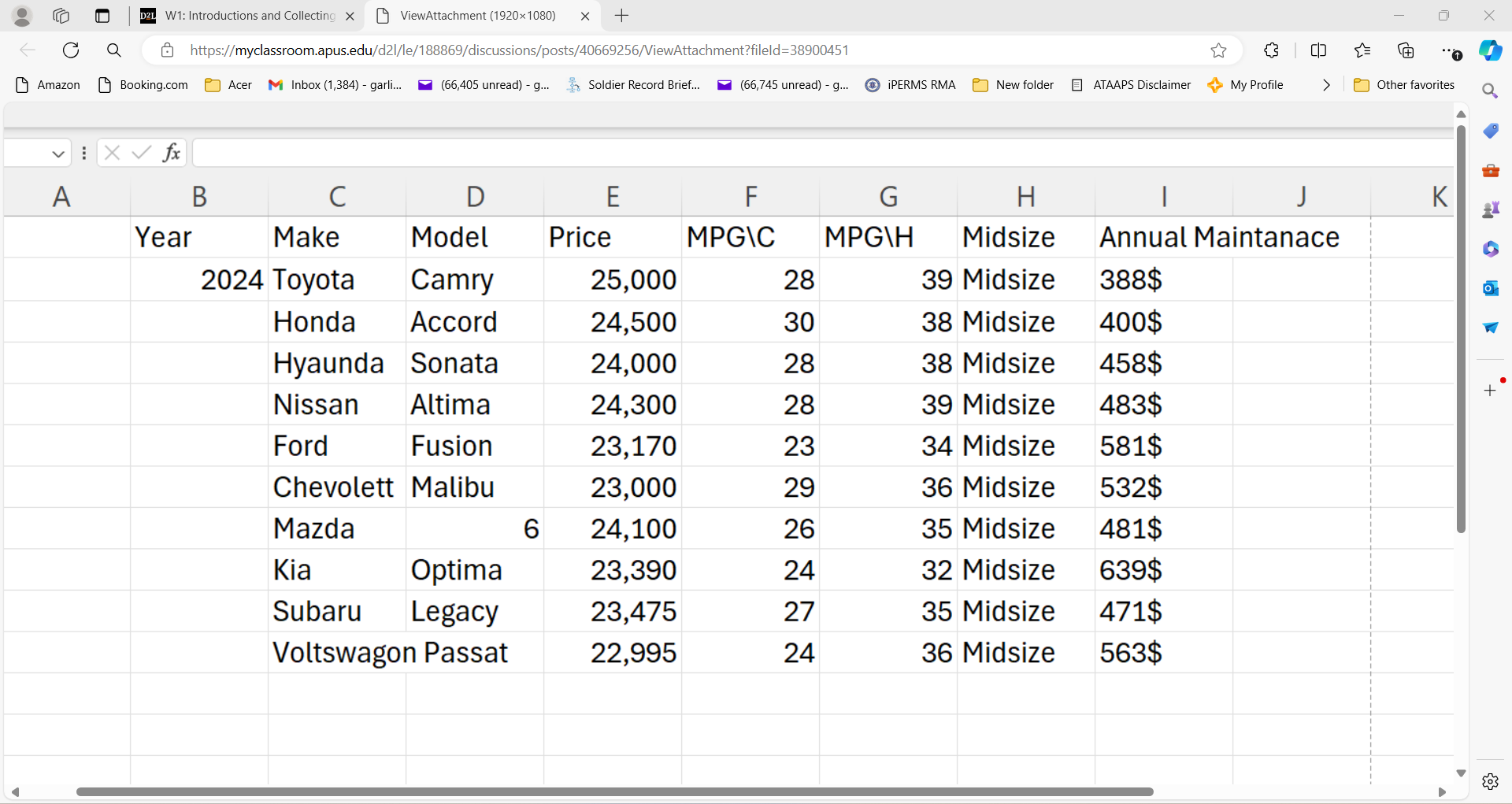1512x804 pixels.
Task: Open browser settings and more menu
Action: (1451, 51)
